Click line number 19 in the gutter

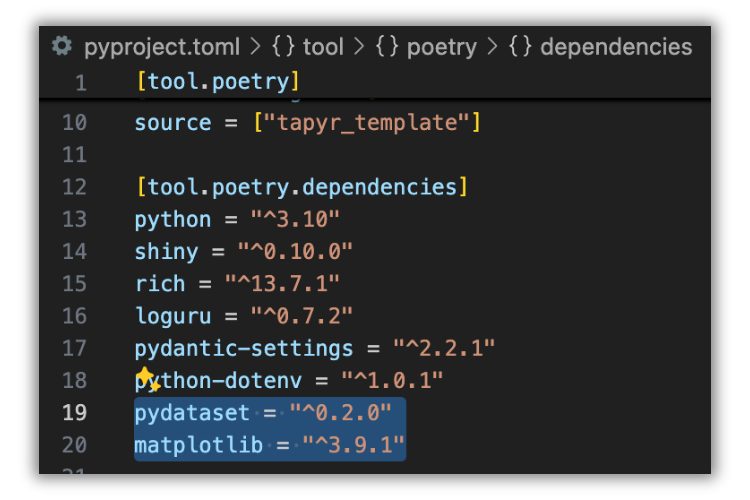[74, 412]
